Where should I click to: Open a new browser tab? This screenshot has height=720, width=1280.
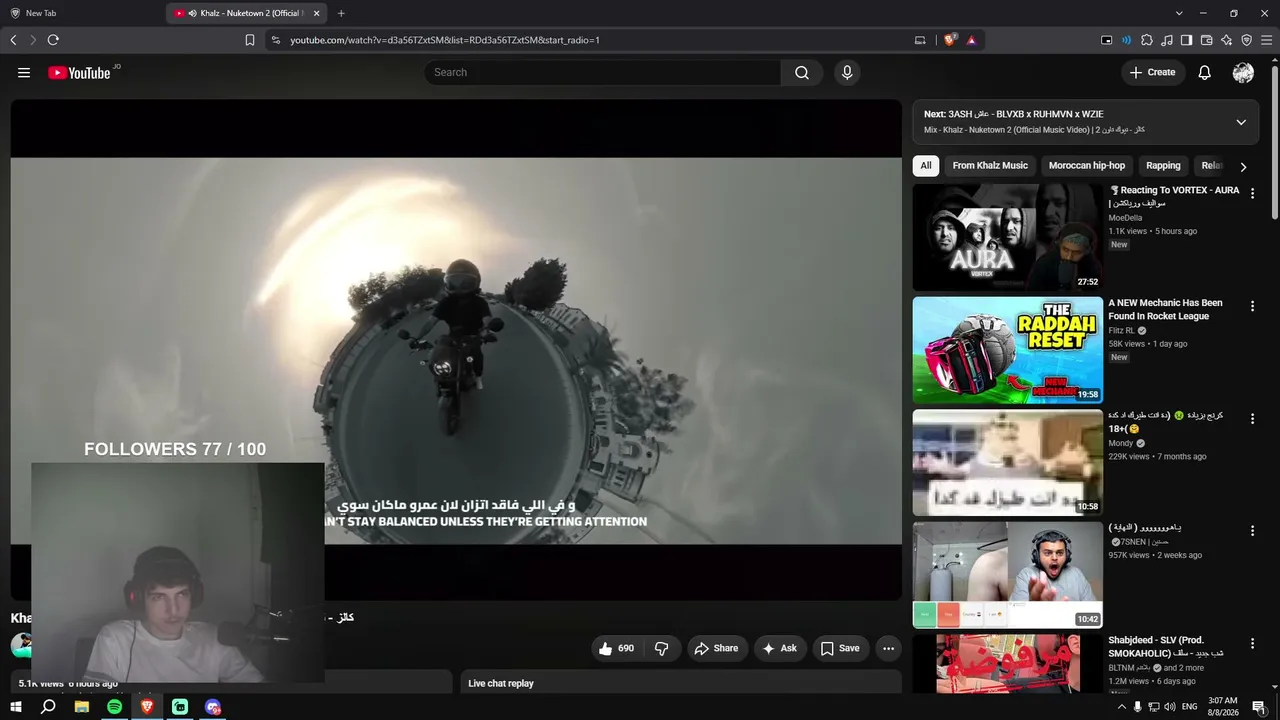point(341,13)
